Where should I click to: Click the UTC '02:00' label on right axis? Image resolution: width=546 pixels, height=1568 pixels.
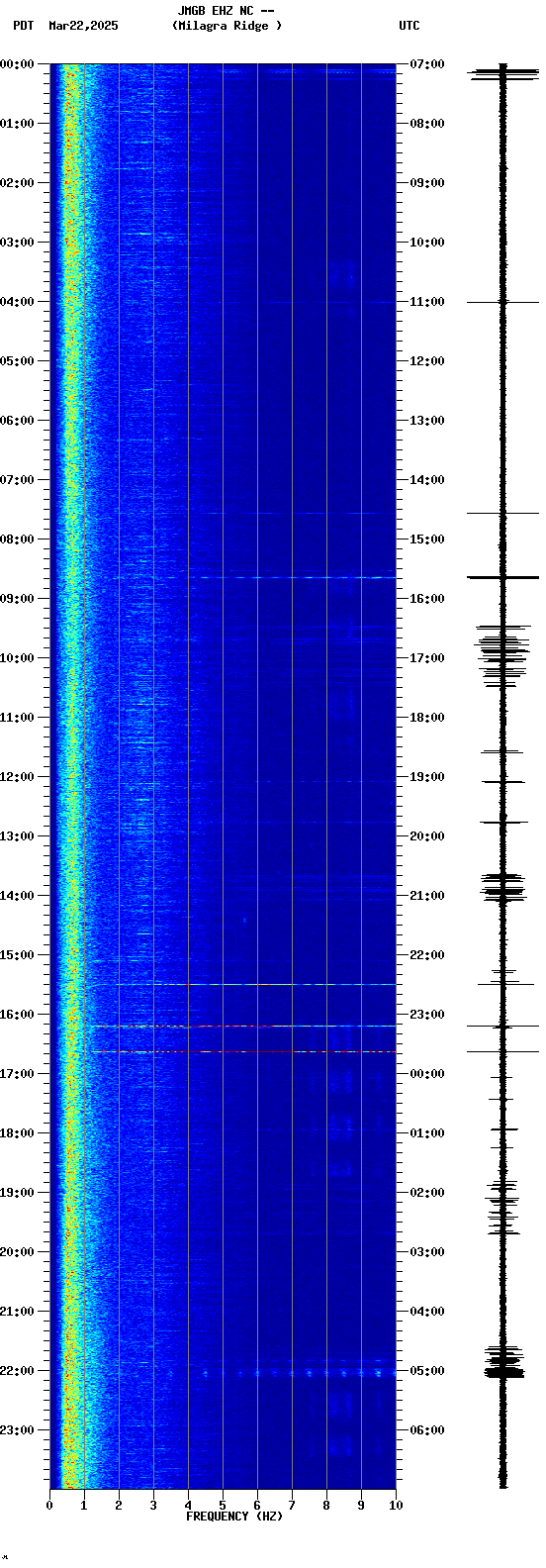[426, 1193]
